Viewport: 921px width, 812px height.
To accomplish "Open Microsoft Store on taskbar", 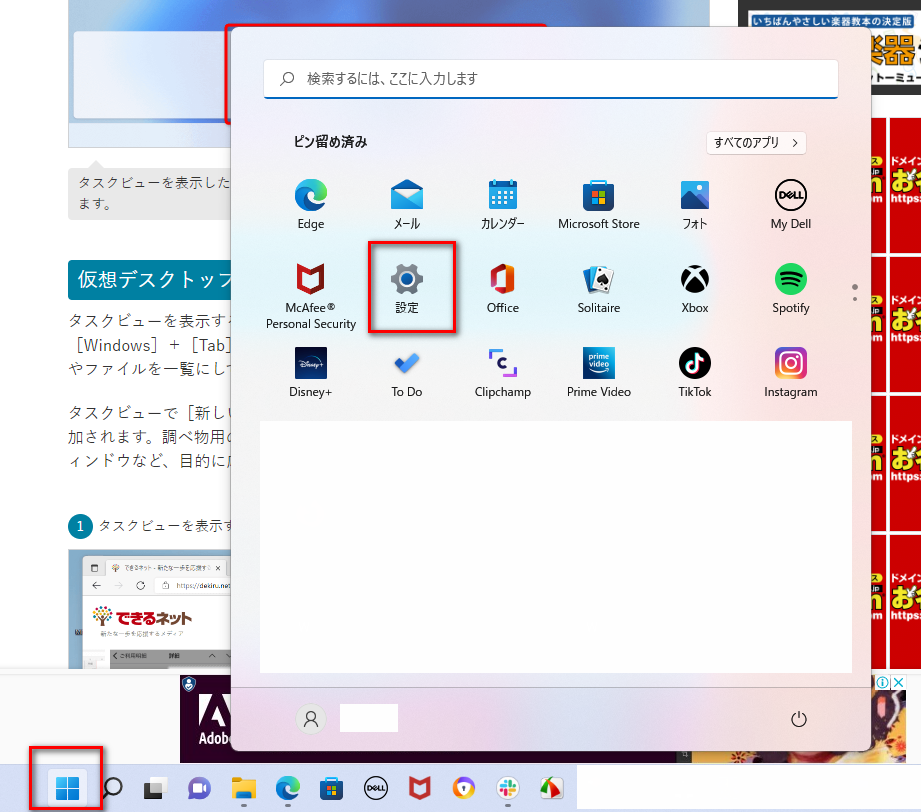I will [331, 788].
